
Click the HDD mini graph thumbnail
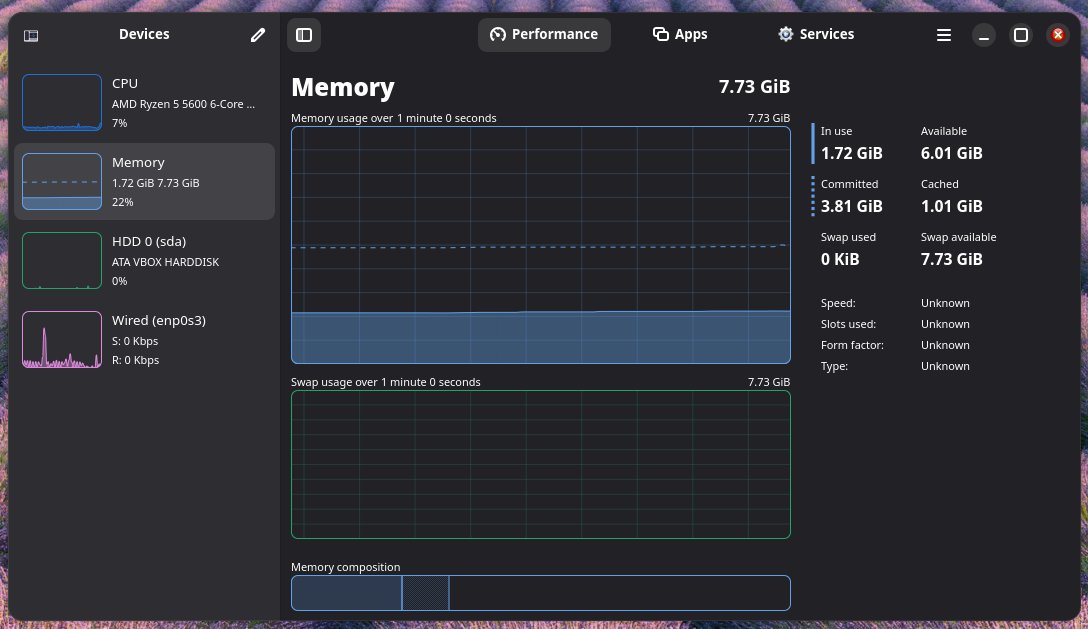coord(62,260)
